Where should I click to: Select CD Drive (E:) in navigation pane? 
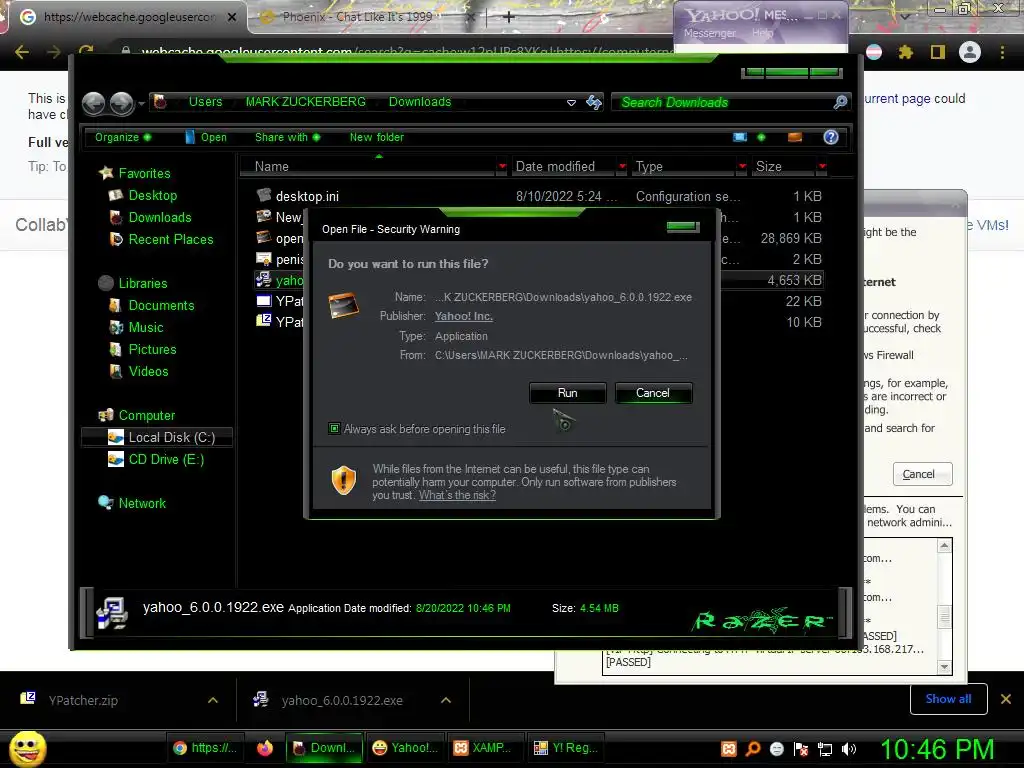click(157, 459)
